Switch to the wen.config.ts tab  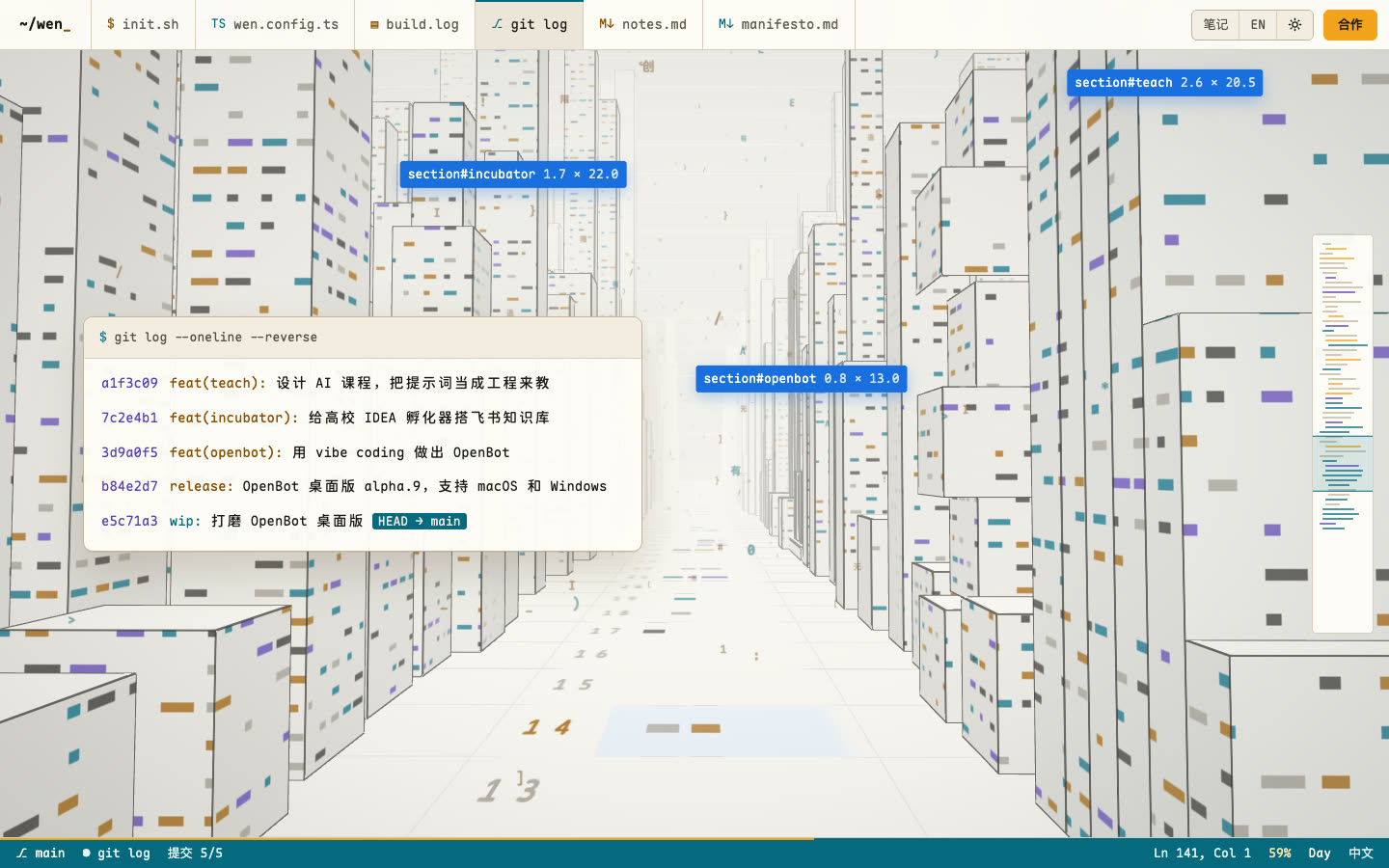[275, 24]
